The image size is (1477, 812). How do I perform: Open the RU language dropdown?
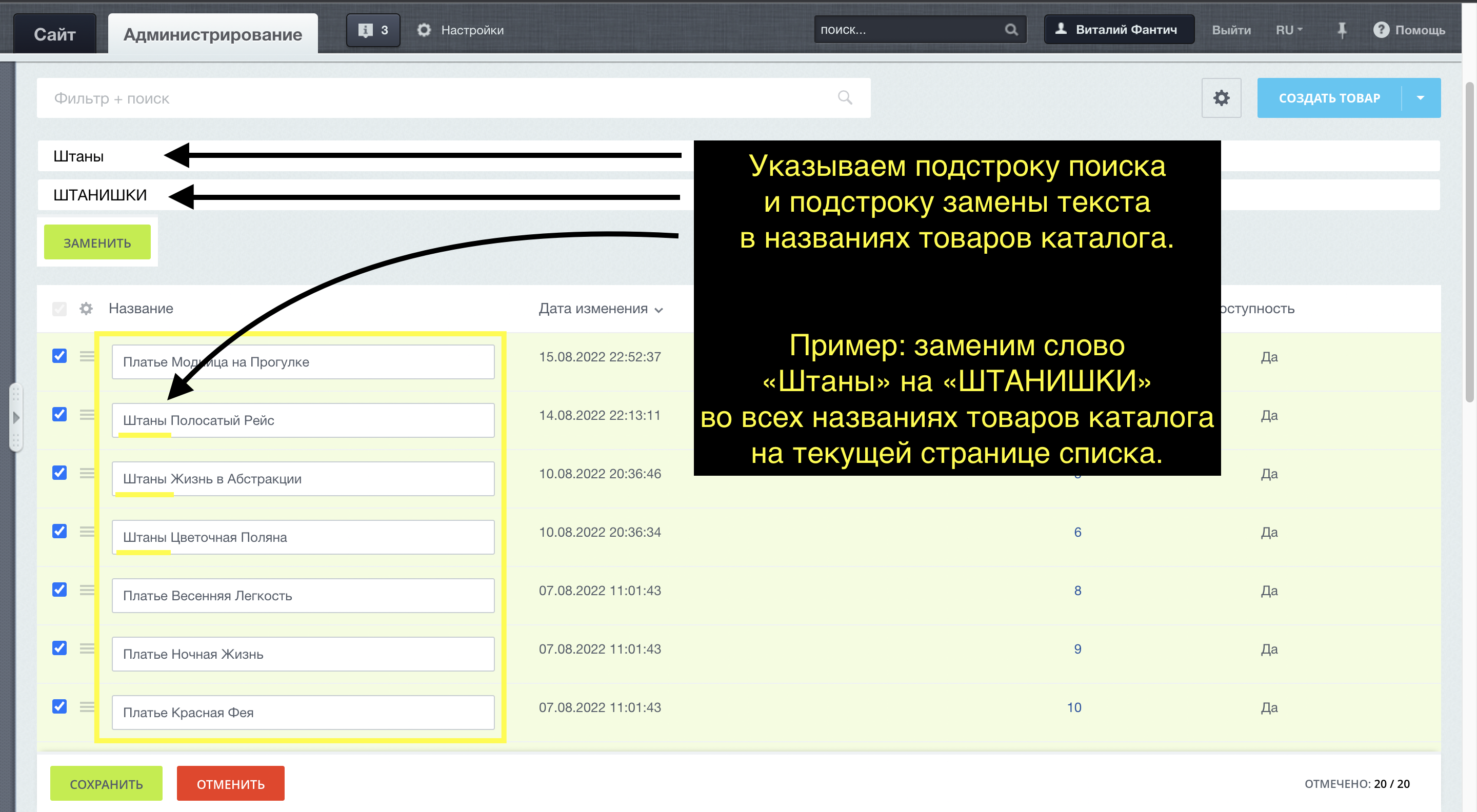[x=1289, y=30]
